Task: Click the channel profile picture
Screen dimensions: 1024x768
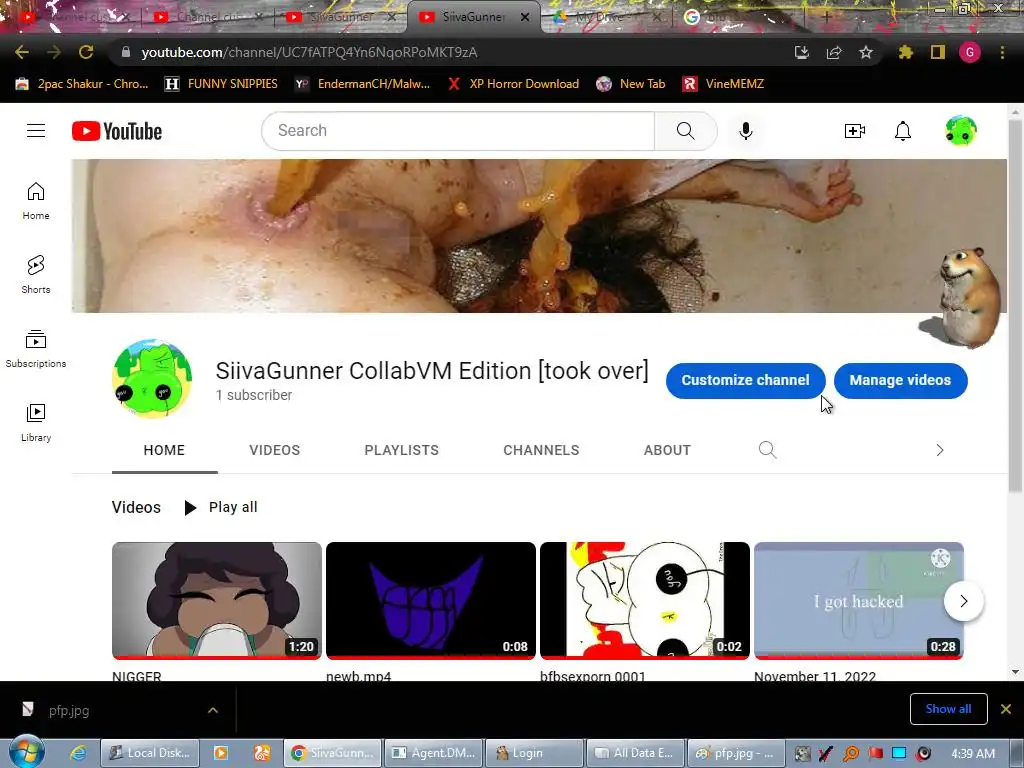Action: click(x=152, y=379)
